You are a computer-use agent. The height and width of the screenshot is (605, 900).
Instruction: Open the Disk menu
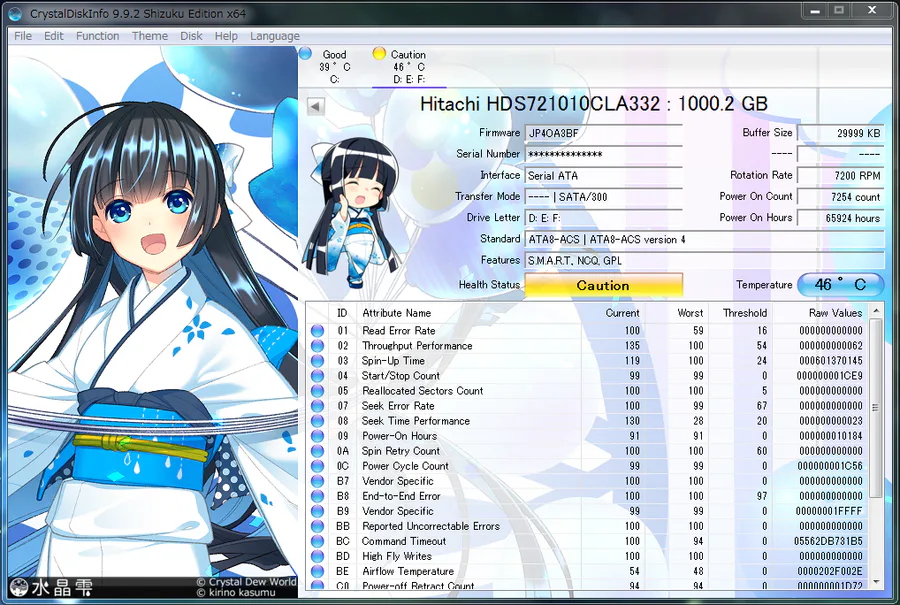(191, 36)
